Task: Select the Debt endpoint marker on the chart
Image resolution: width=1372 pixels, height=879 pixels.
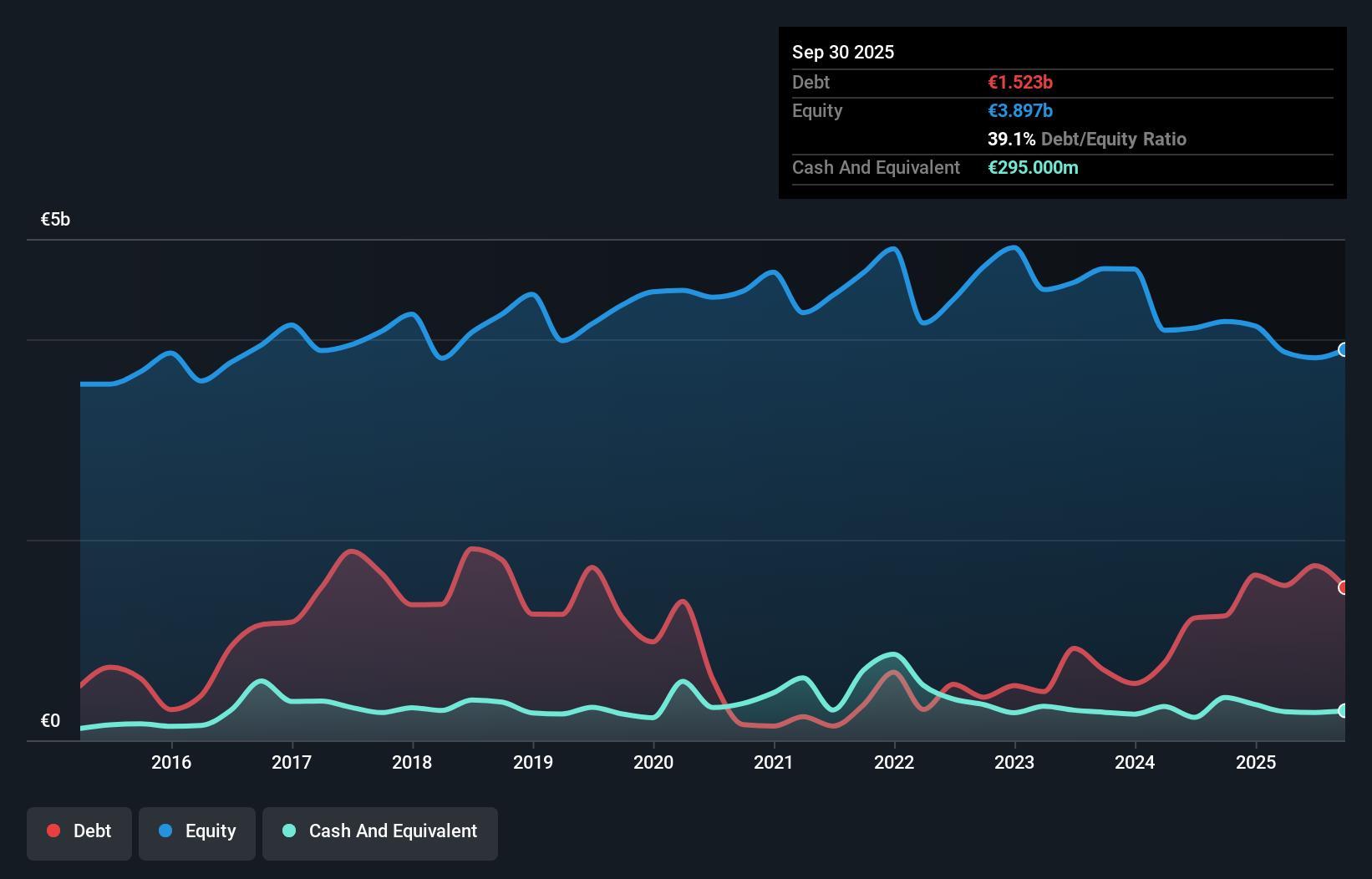Action: click(1344, 587)
